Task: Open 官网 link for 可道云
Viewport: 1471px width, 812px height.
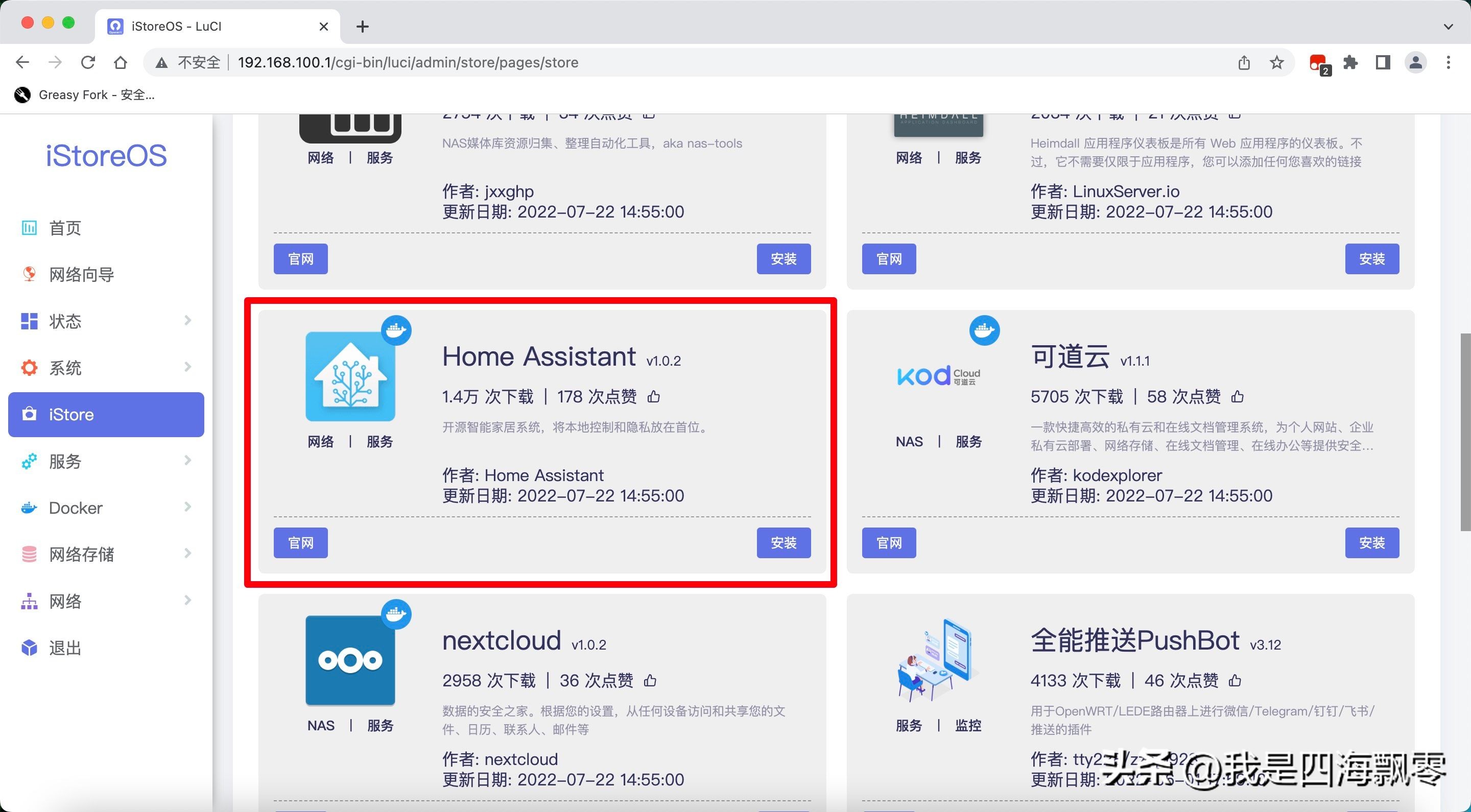Action: click(x=889, y=542)
